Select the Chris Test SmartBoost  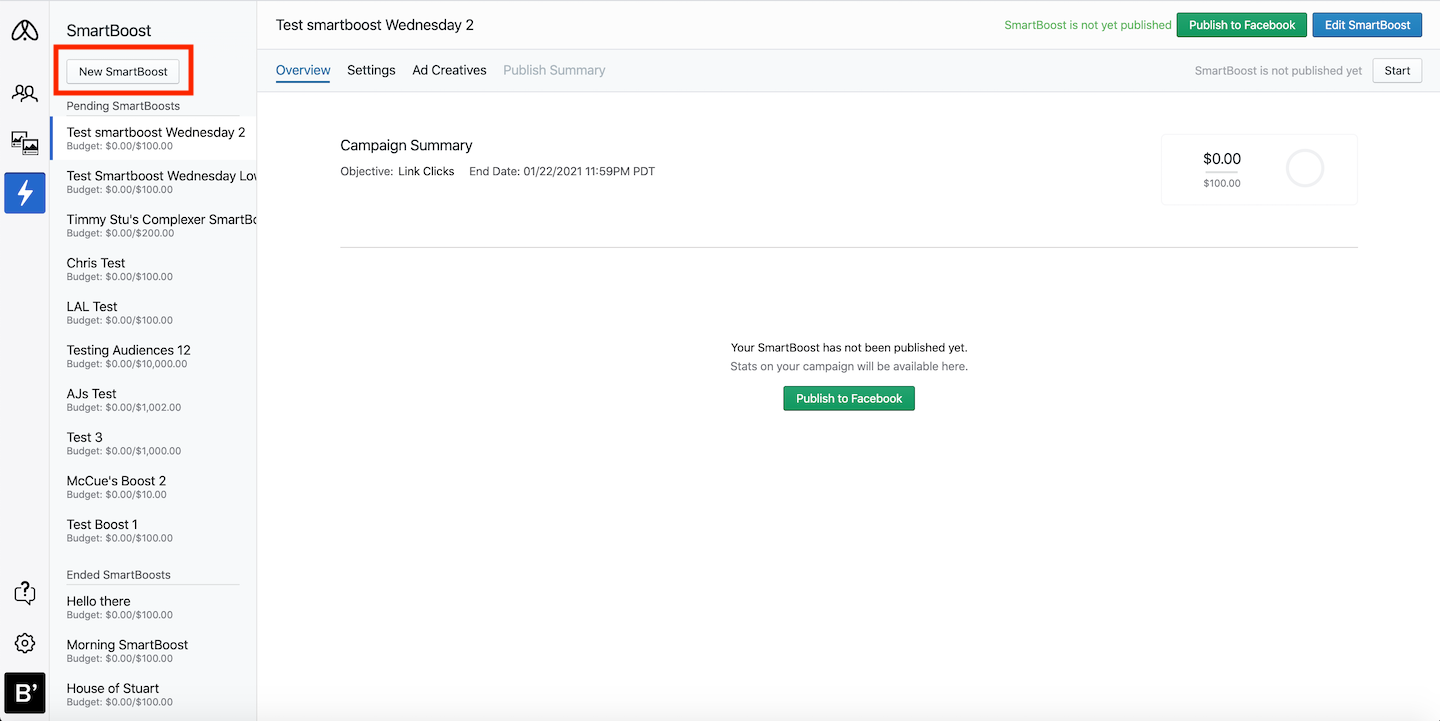(x=154, y=269)
